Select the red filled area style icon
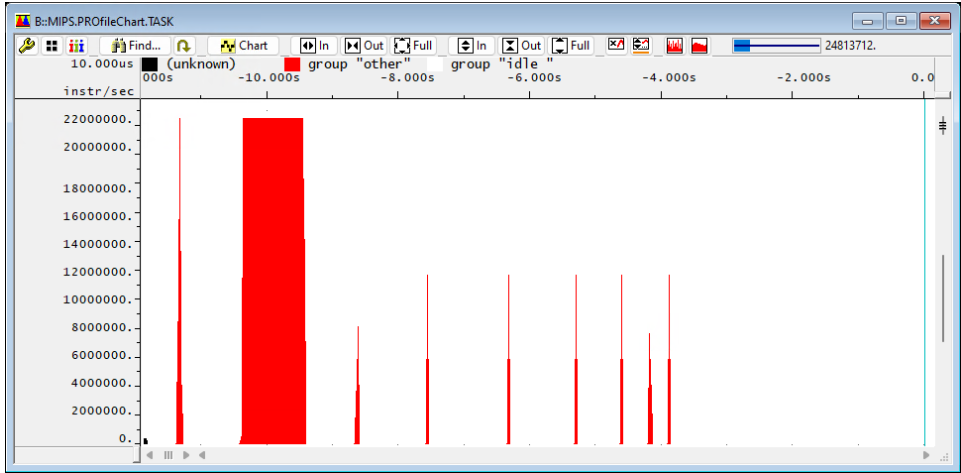The width and height of the screenshot is (961, 473). [699, 46]
